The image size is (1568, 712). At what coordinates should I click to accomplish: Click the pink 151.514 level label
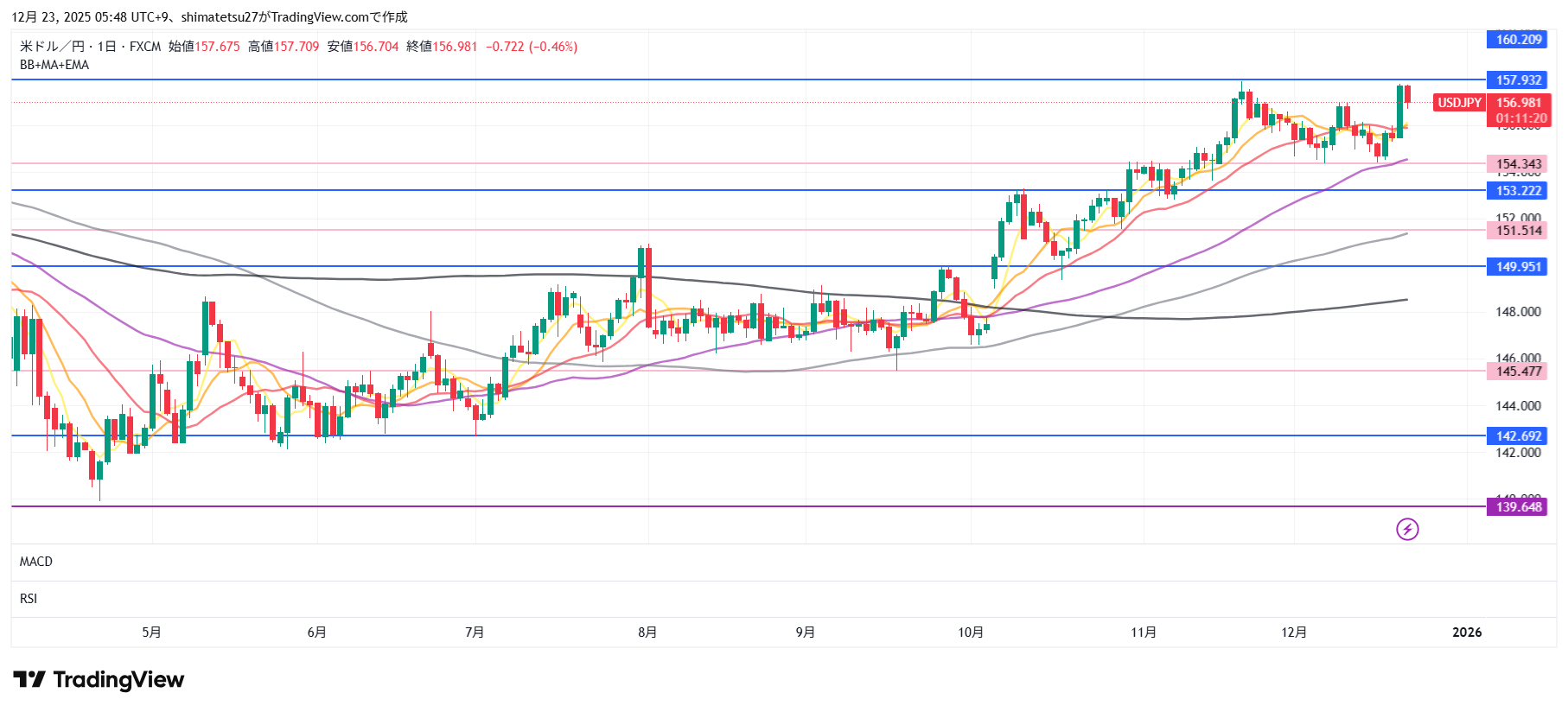[x=1519, y=231]
